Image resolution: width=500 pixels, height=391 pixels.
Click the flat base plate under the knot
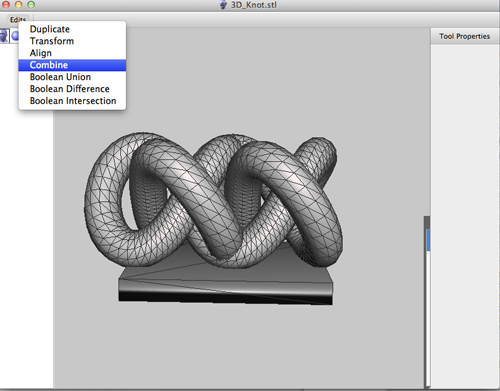tap(226, 283)
